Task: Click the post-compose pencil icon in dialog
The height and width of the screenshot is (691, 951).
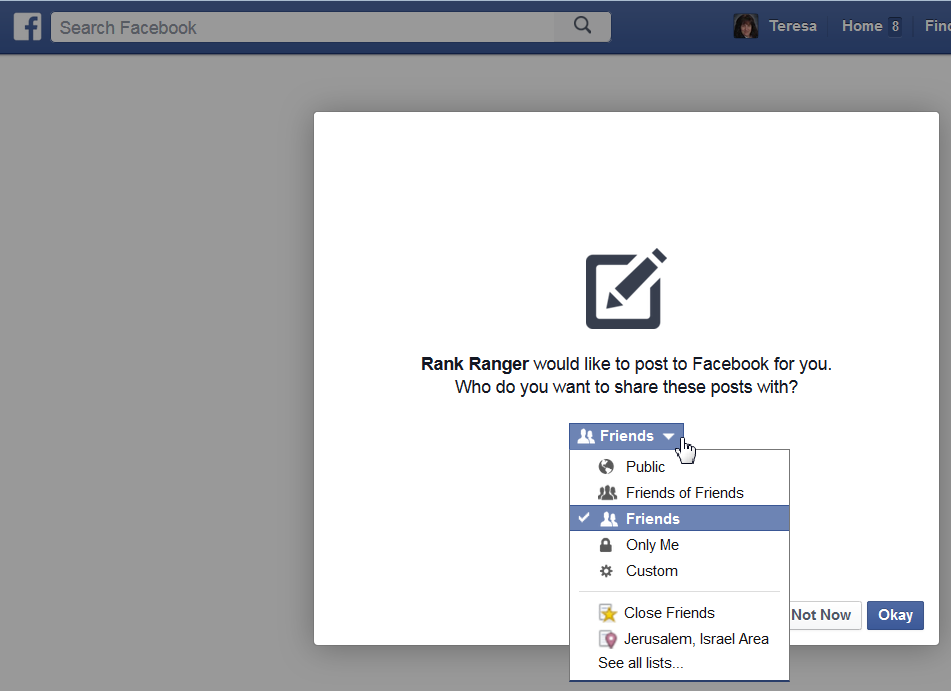Action: tap(626, 289)
